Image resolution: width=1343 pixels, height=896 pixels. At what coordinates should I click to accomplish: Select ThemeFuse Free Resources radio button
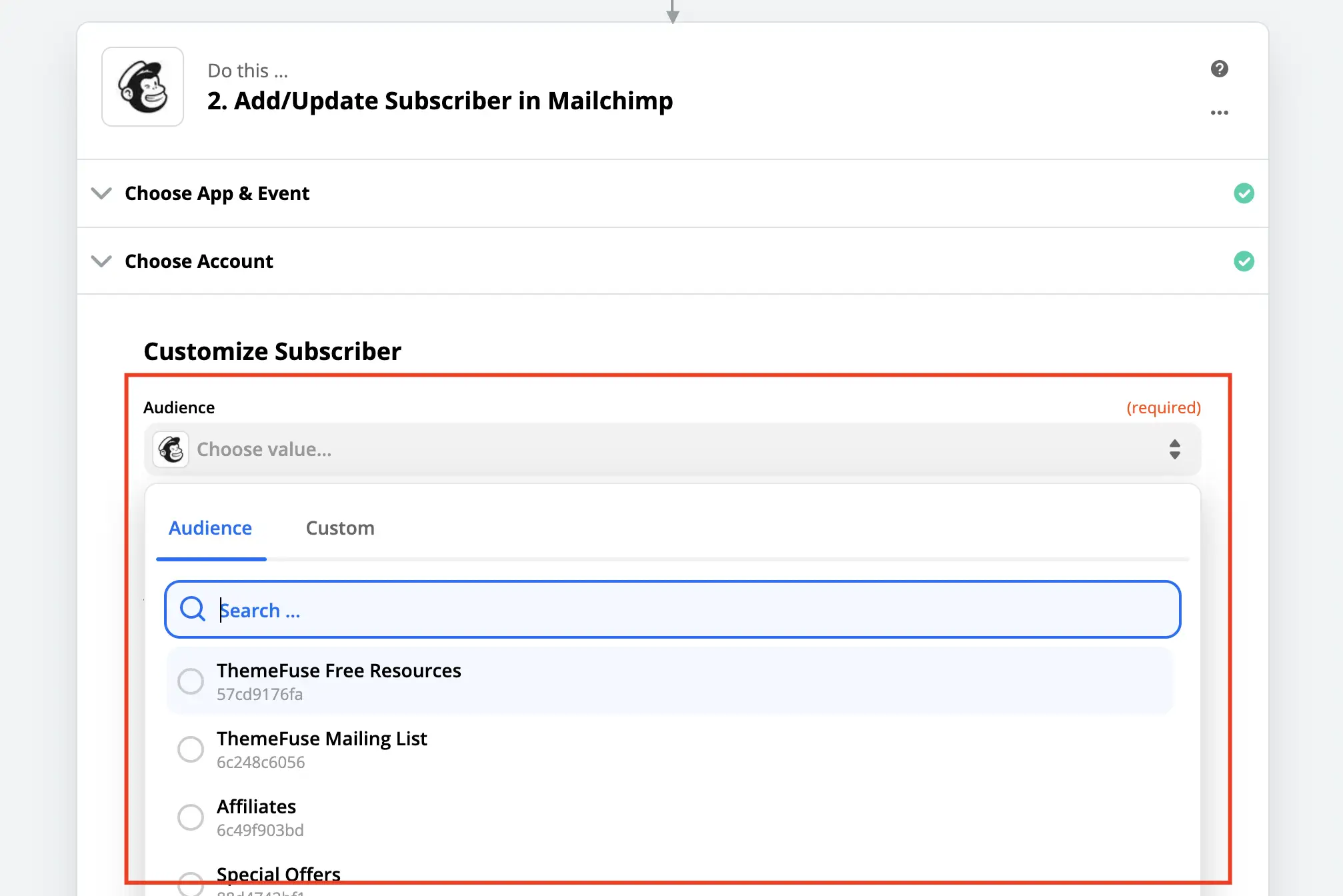tap(191, 681)
